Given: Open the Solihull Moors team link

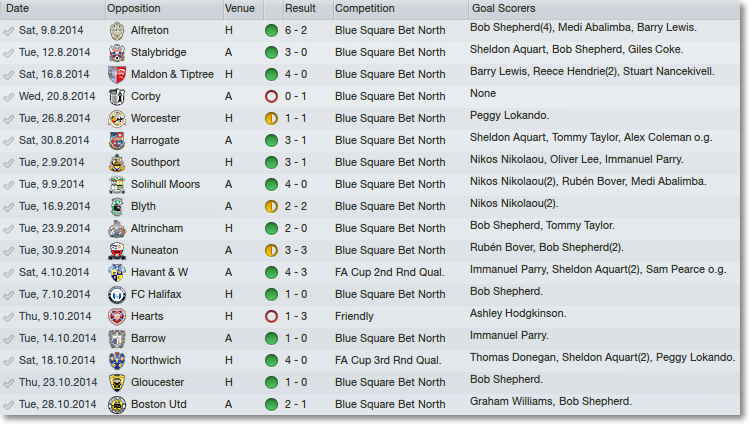Looking at the screenshot, I should coord(165,184).
